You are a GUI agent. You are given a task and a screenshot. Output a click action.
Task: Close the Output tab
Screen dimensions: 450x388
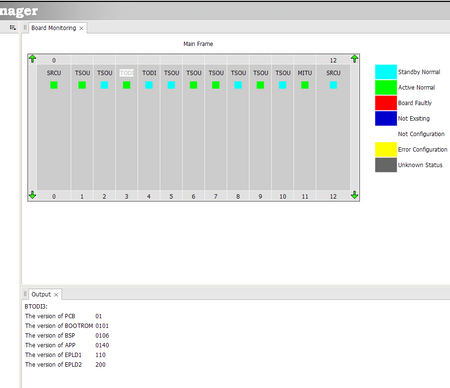tap(56, 295)
